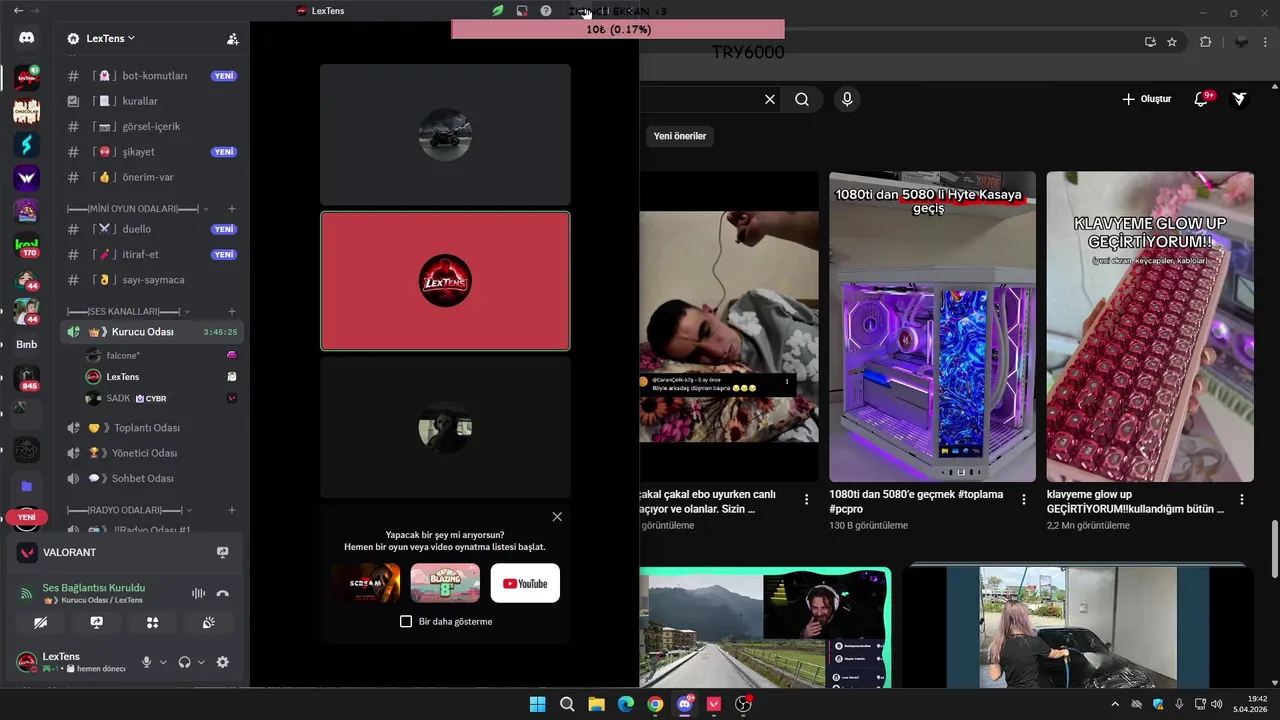
Task: Deafen with the headphones icon
Action: [x=184, y=662]
